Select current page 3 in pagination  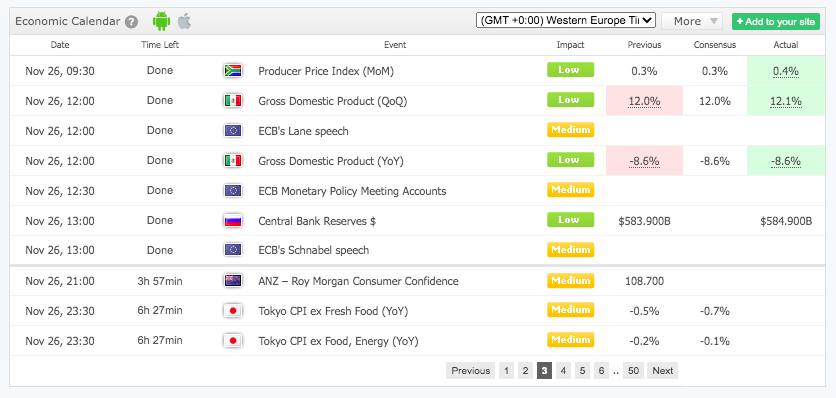coord(544,370)
